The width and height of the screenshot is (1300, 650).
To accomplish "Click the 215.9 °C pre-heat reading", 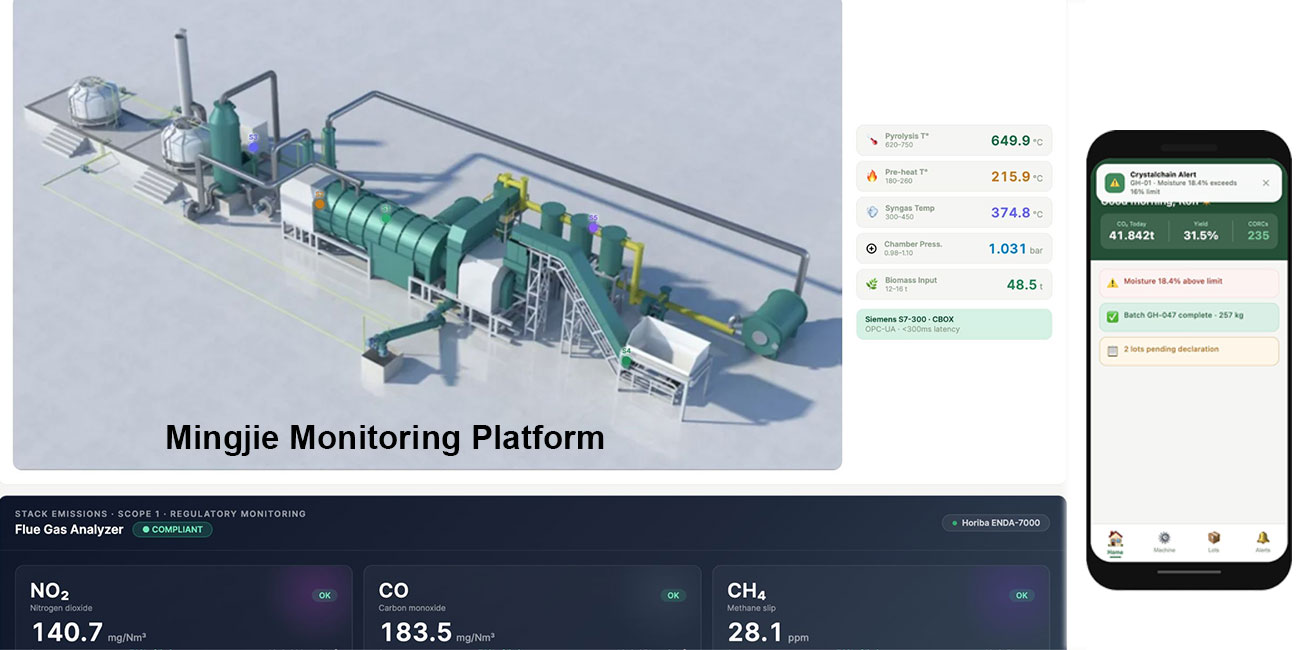I will 1017,177.
